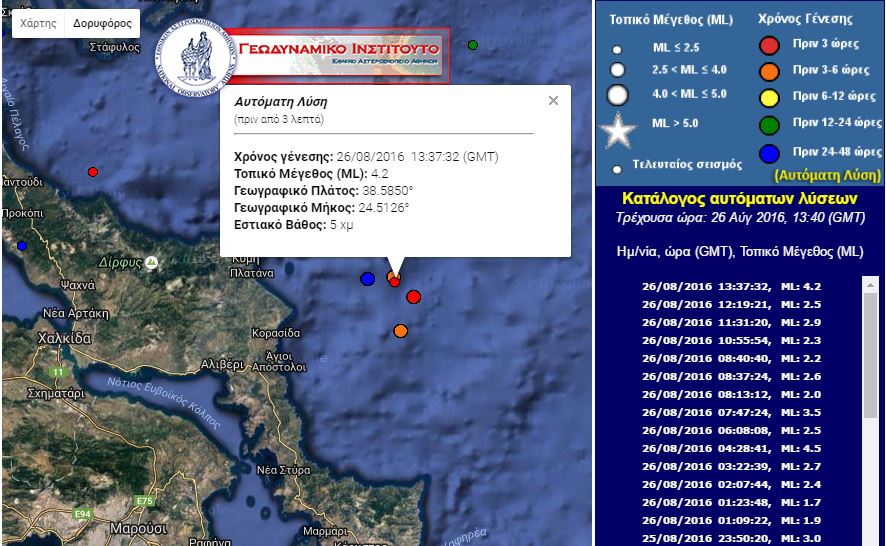This screenshot has height=546, width=886.
Task: Click the Δίρφυς mountain landmark icon
Action: pos(151,262)
